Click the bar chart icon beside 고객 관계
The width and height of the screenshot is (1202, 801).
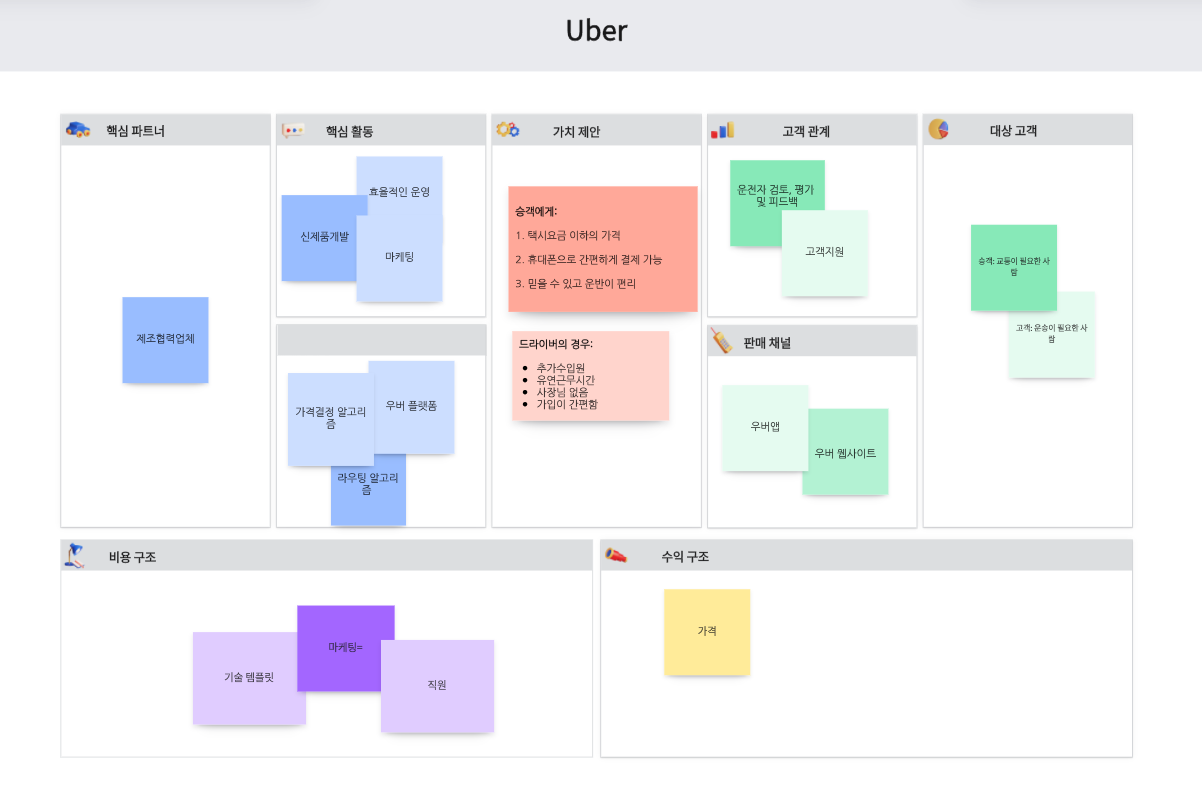[x=722, y=130]
